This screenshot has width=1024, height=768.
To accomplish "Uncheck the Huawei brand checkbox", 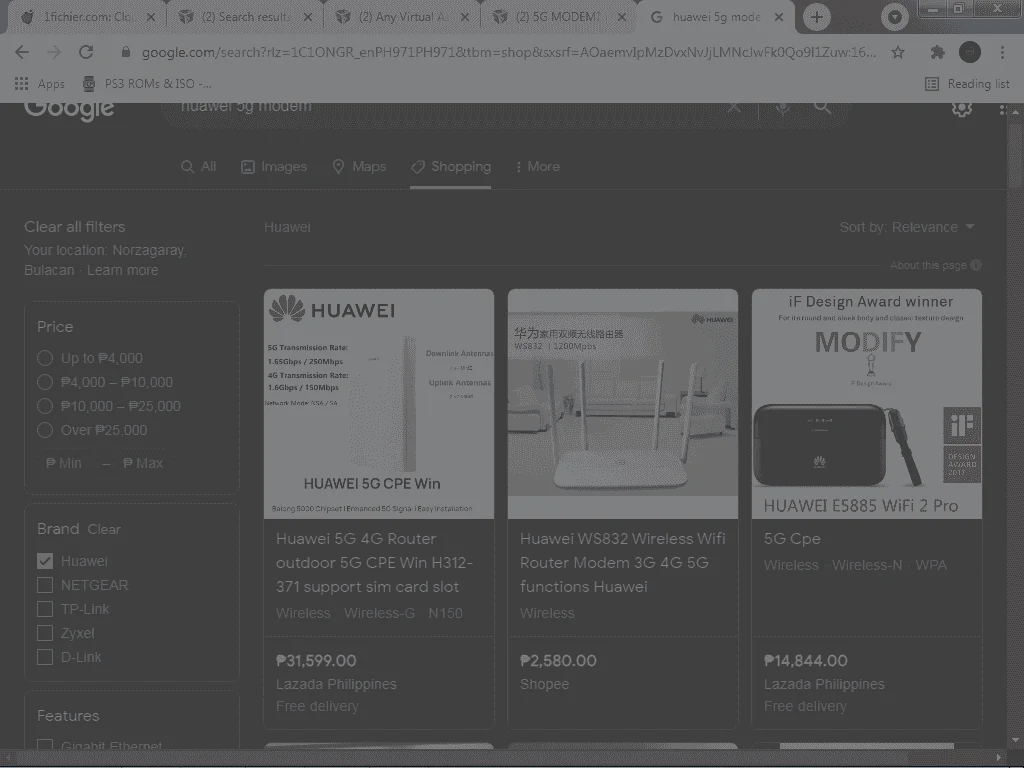I will 45,561.
